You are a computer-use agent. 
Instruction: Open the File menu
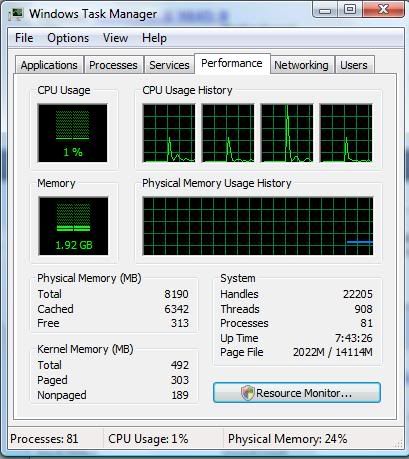[x=24, y=38]
